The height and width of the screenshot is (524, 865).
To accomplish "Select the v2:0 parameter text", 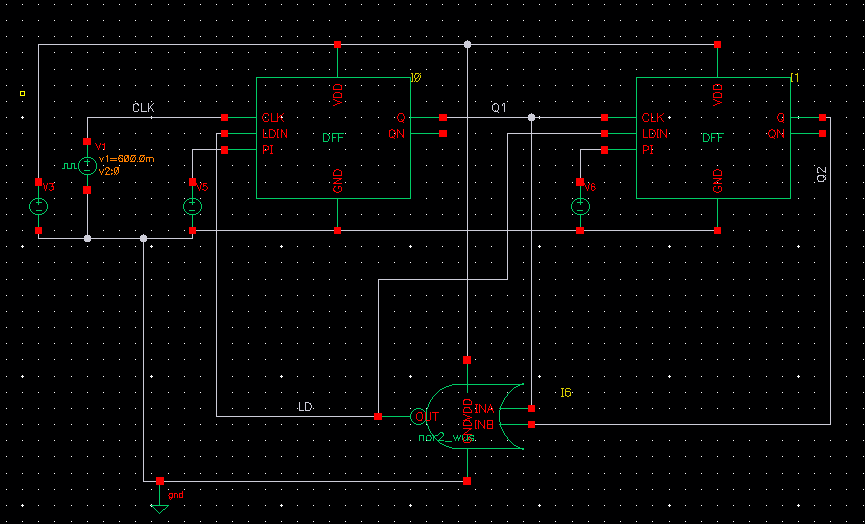I will 109,171.
